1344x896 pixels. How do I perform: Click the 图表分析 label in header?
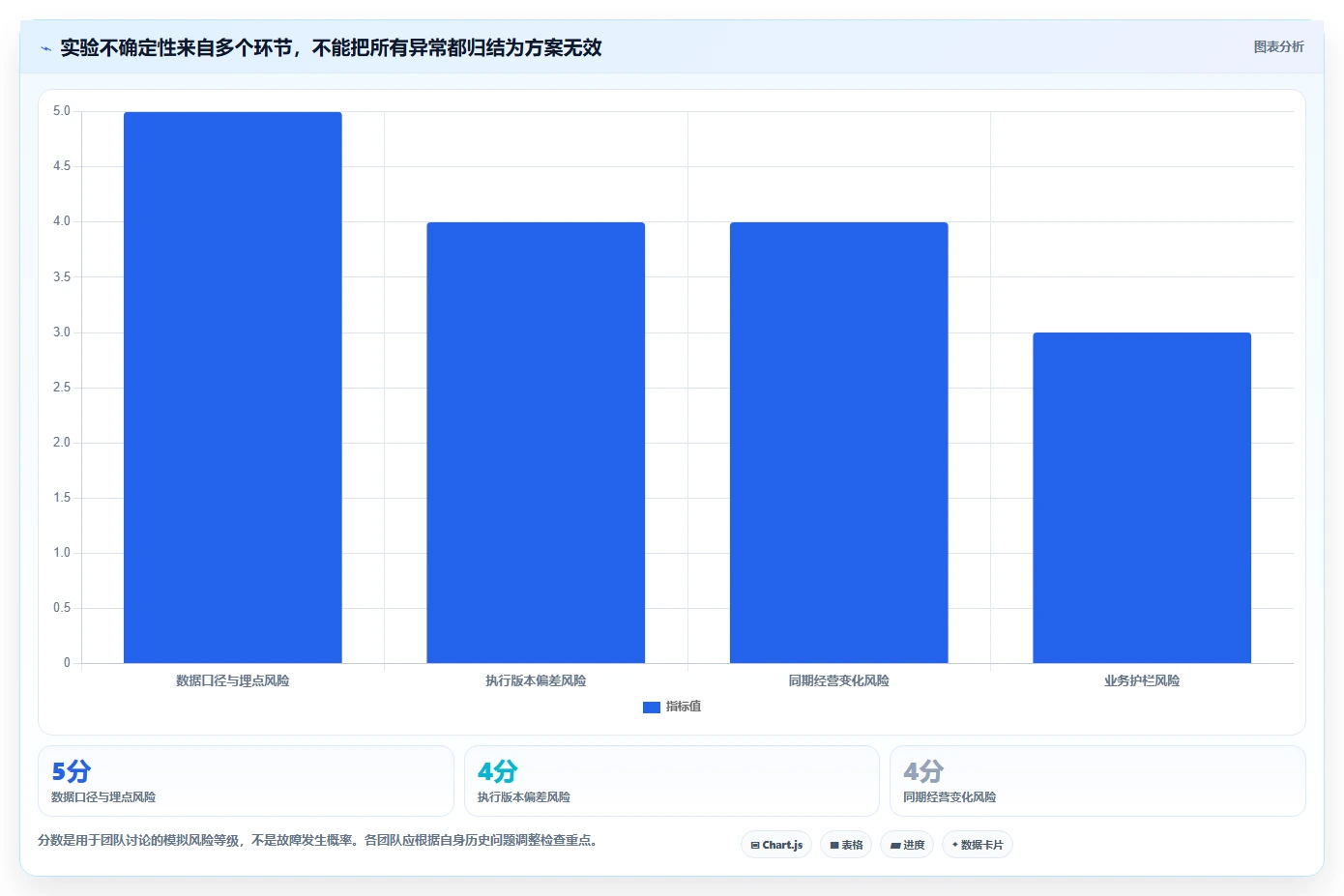1278,46
